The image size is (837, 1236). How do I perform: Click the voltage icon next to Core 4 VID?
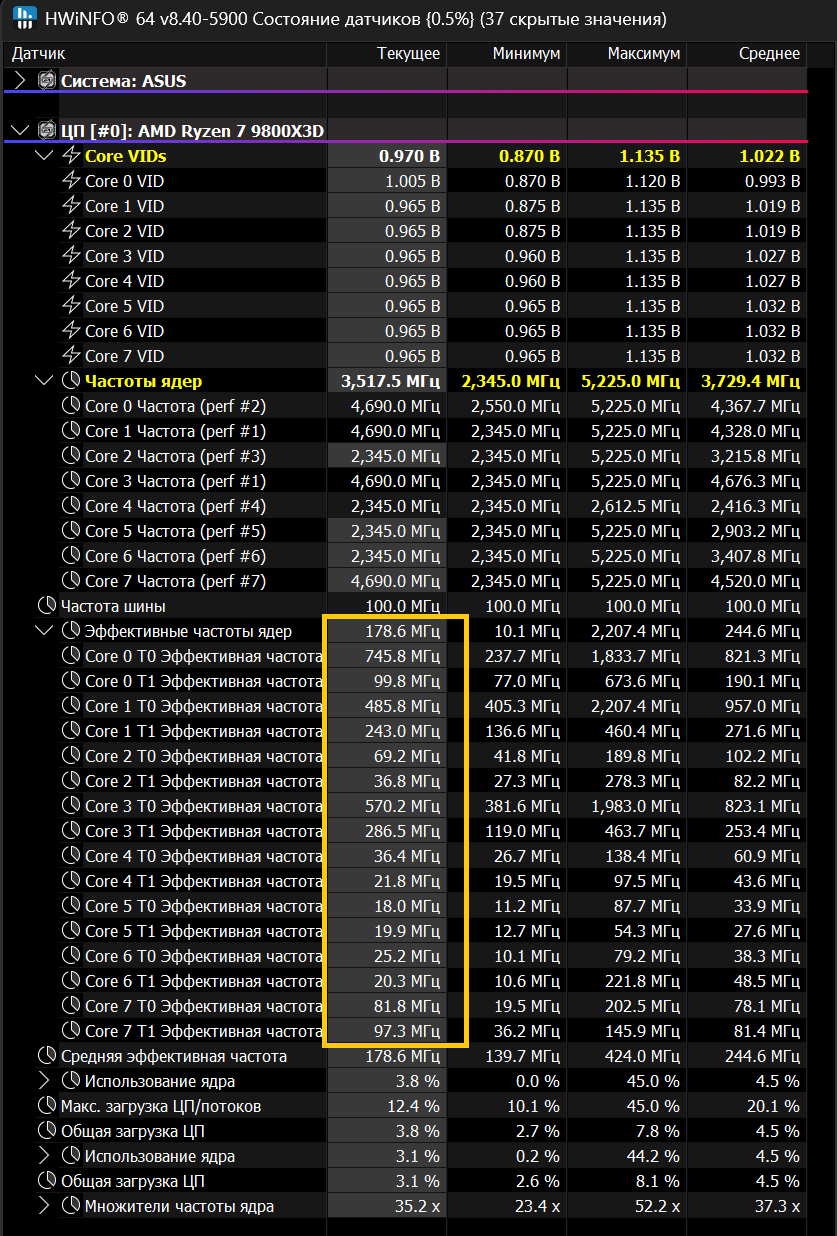click(71, 280)
